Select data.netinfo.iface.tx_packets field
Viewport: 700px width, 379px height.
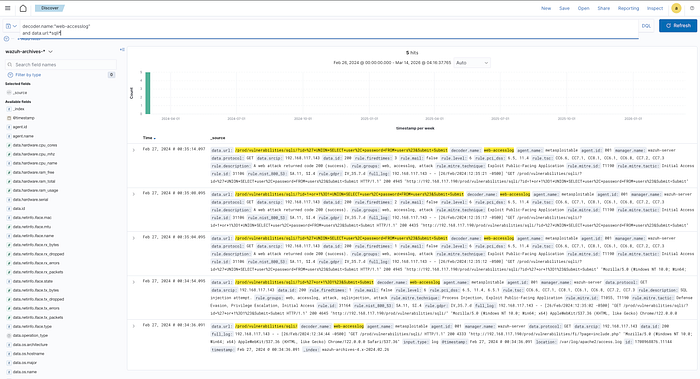(x=38, y=317)
